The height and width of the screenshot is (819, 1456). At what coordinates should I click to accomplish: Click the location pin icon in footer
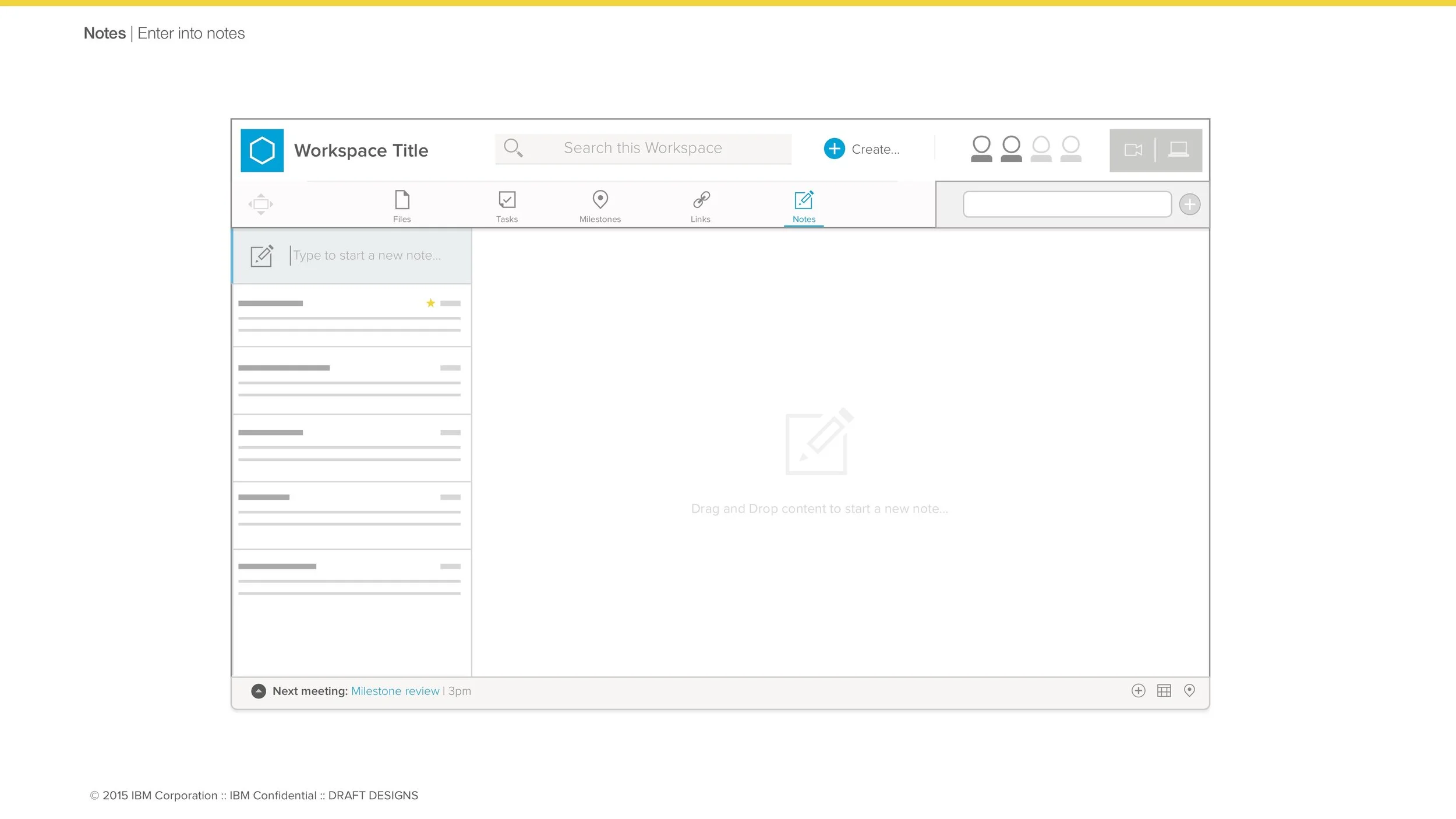click(x=1189, y=690)
